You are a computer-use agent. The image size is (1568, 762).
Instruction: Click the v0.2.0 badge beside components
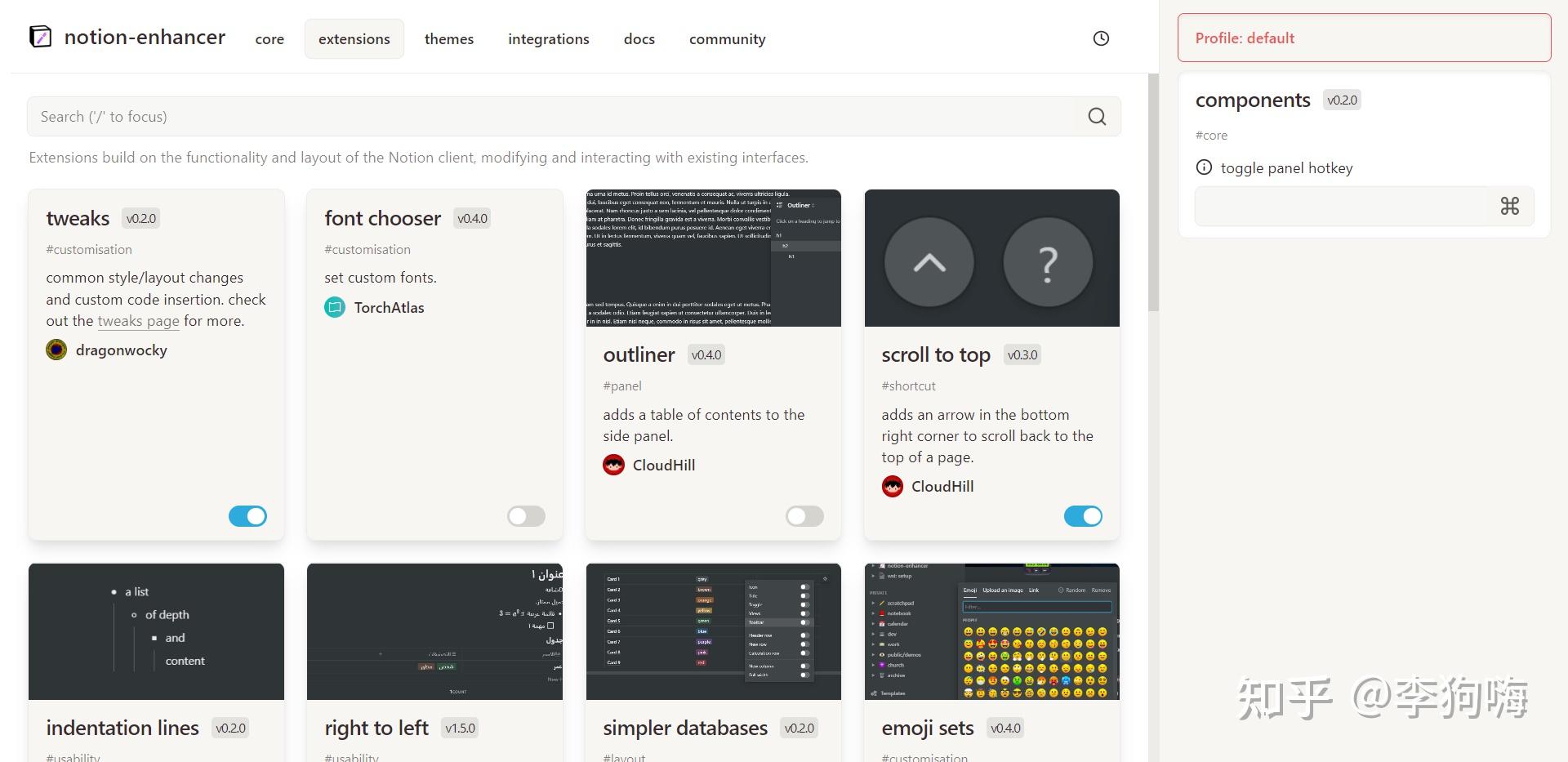click(x=1342, y=100)
